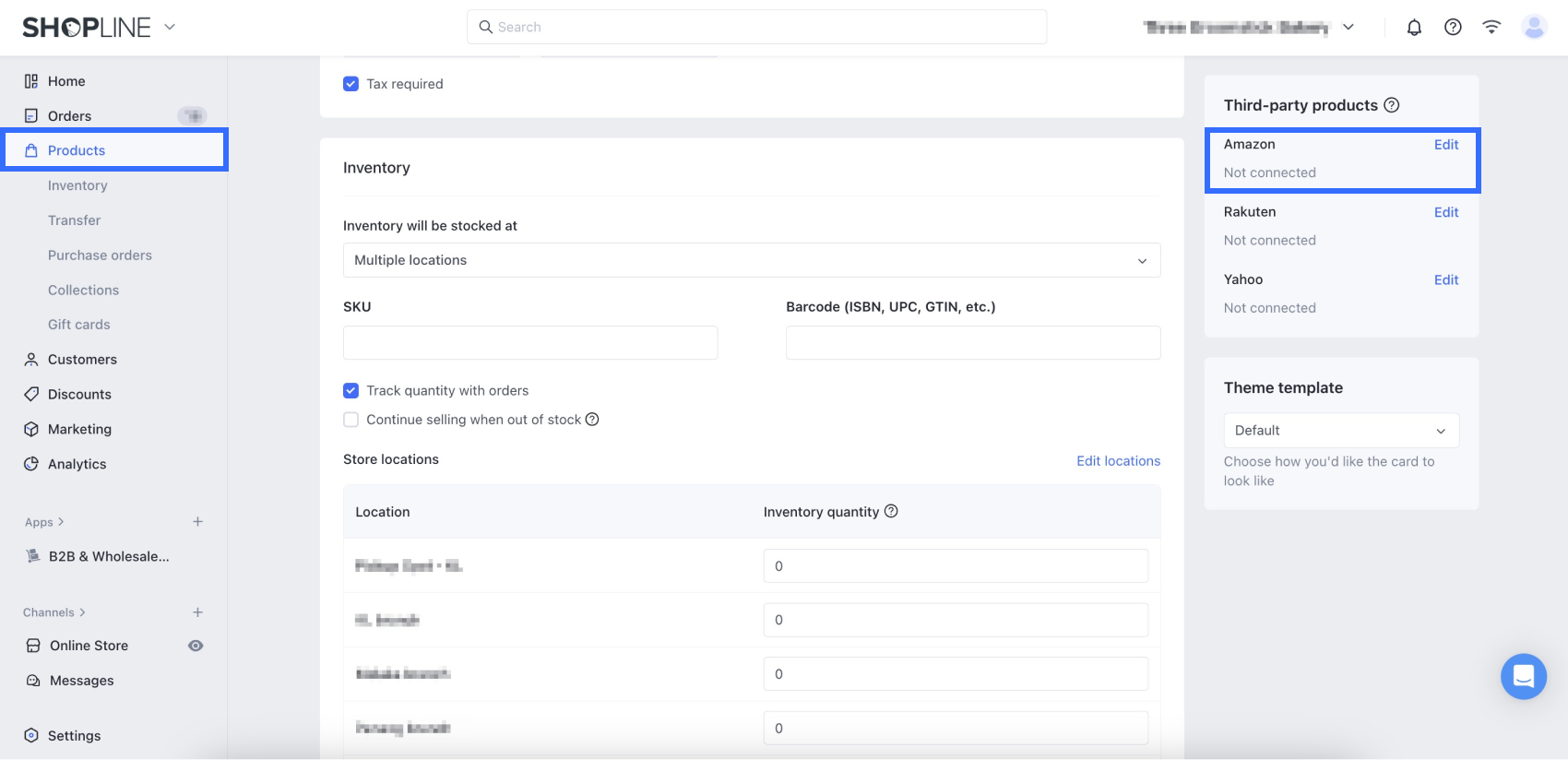This screenshot has height=760, width=1568.
Task: Preview Online Store via eye icon
Action: point(196,646)
